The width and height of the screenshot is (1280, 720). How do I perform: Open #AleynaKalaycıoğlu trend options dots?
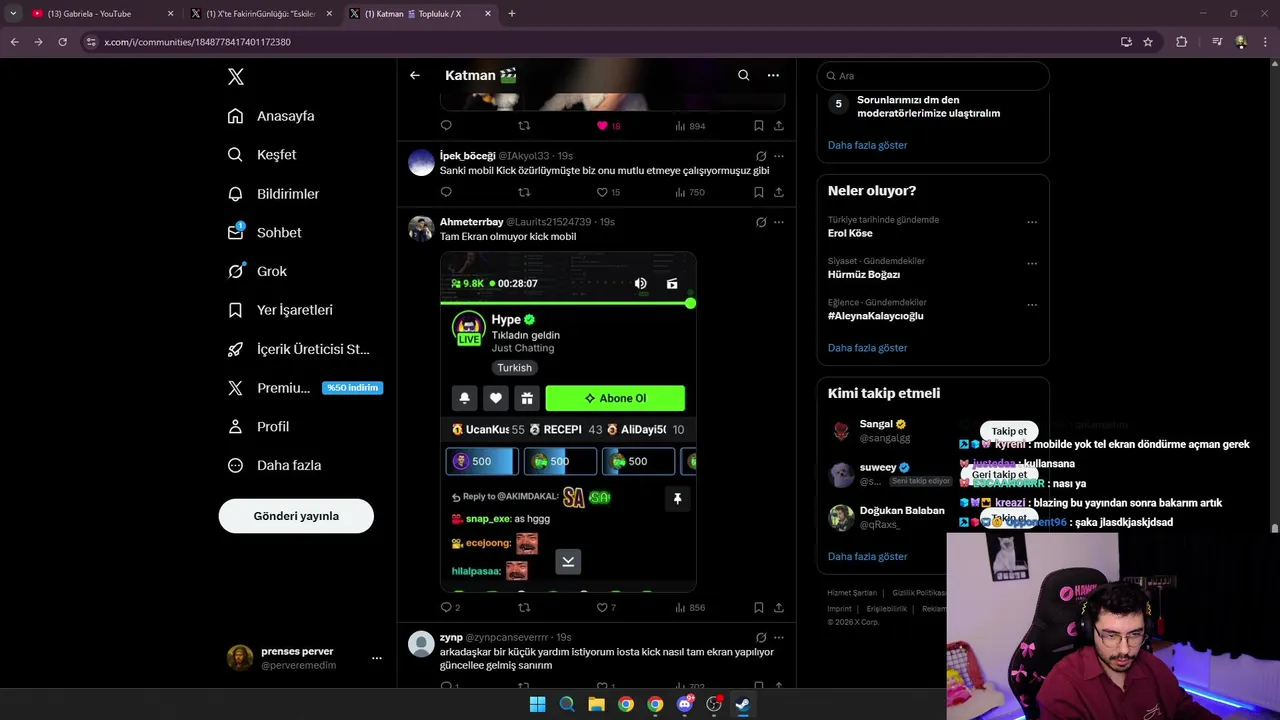click(1032, 305)
